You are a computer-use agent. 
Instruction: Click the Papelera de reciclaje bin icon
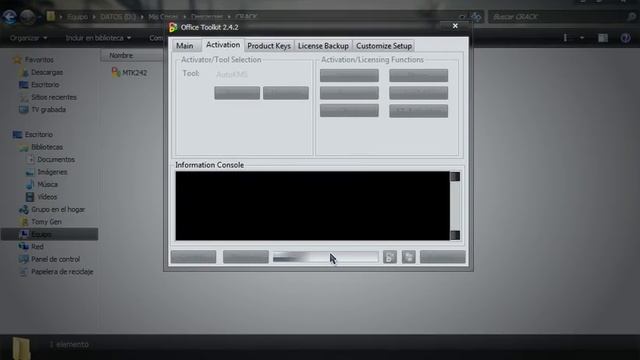(x=23, y=271)
